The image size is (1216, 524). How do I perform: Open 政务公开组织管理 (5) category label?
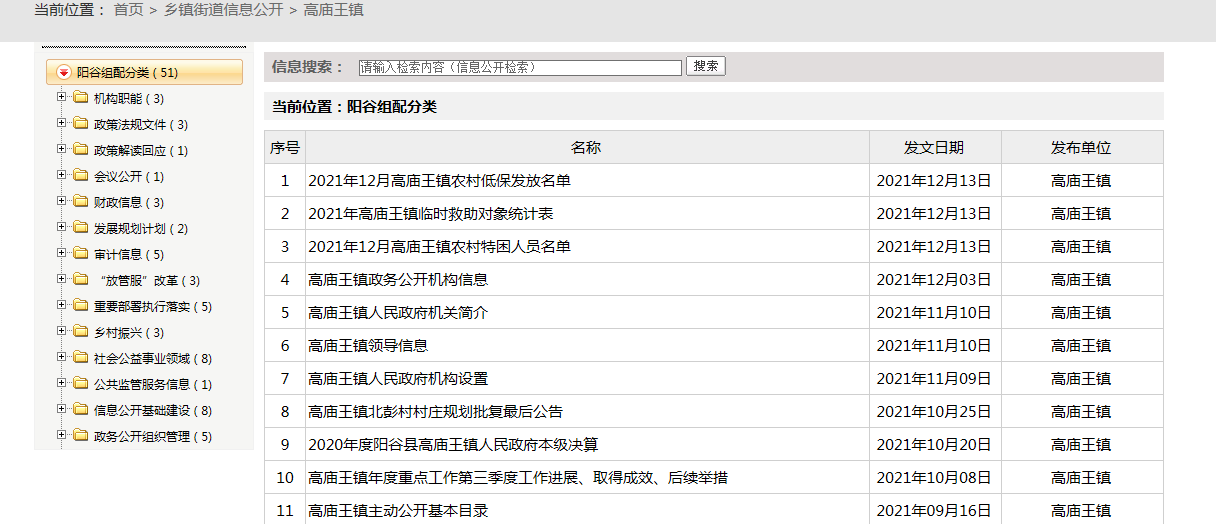click(x=153, y=437)
